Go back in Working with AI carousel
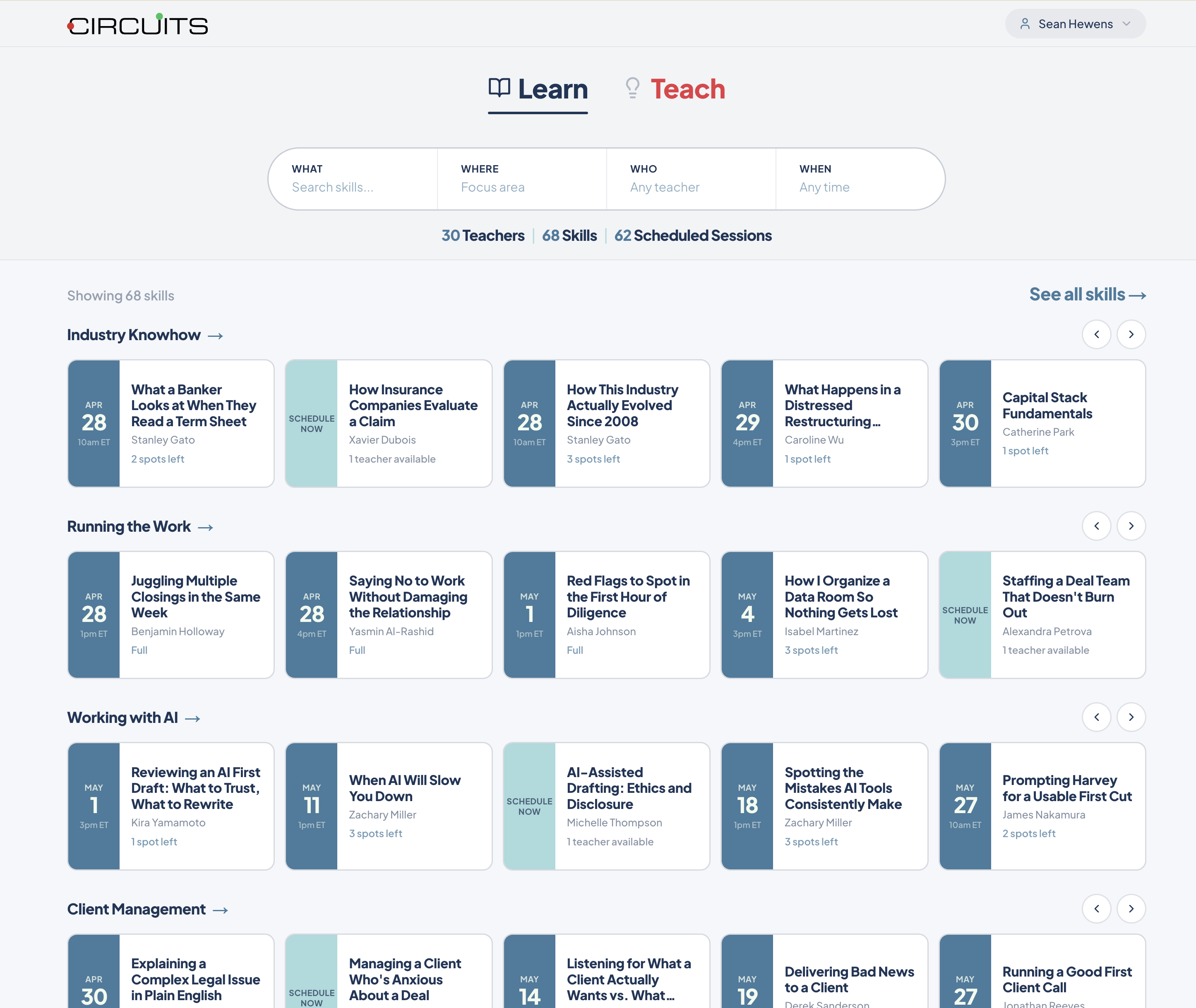 click(1096, 717)
